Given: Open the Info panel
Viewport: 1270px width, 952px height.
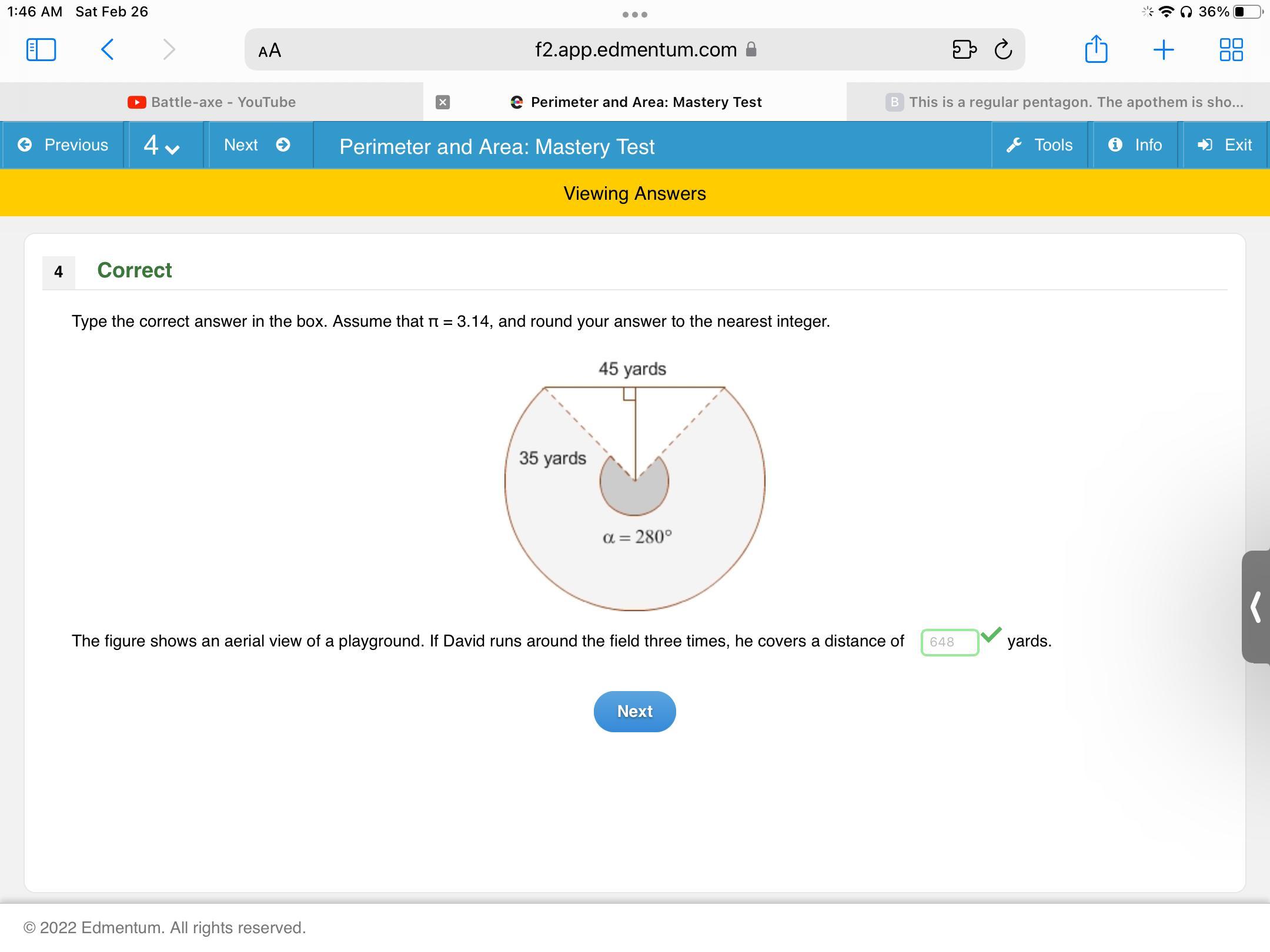Looking at the screenshot, I should [1135, 145].
